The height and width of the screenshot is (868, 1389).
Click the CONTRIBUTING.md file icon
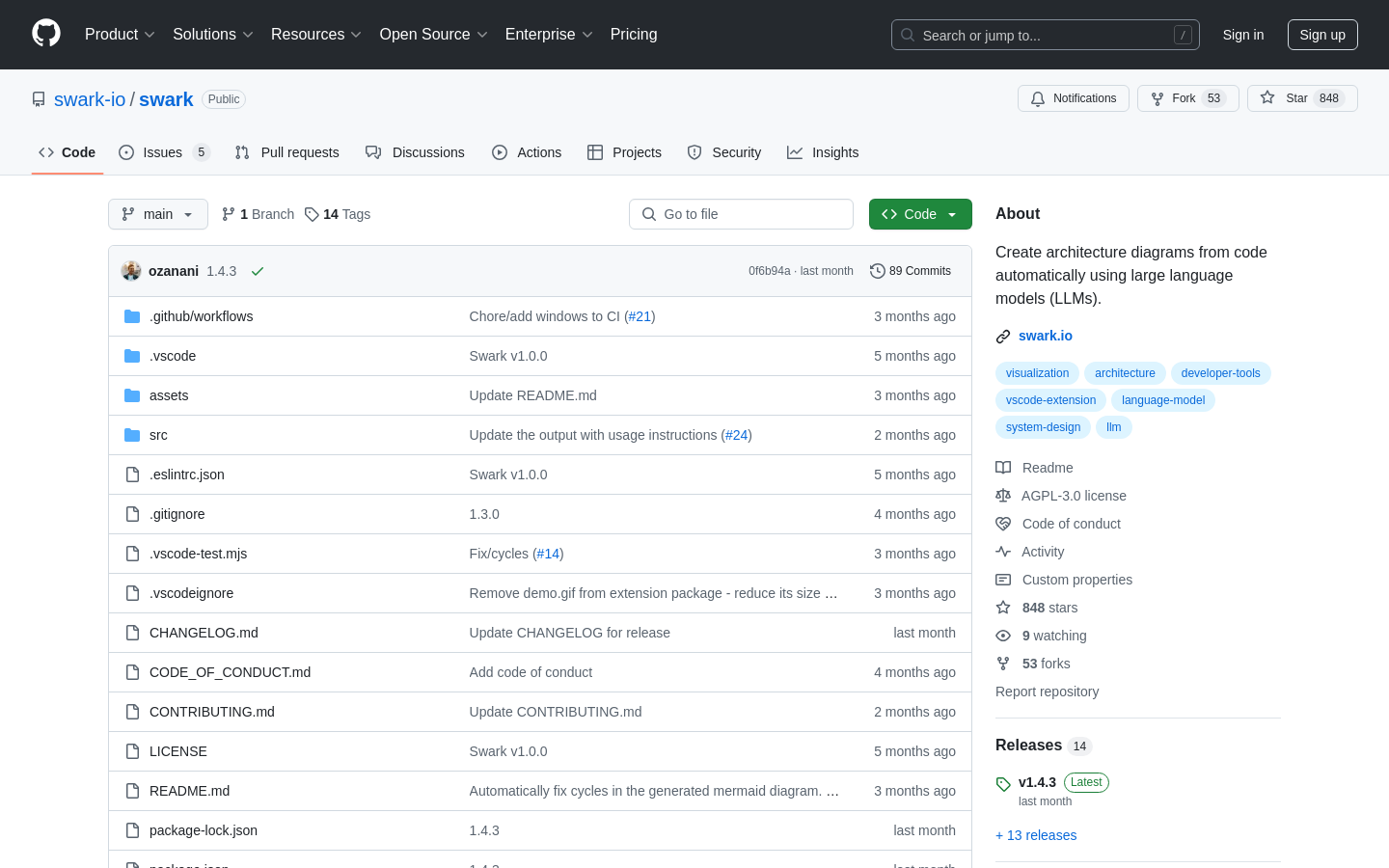pos(132,712)
